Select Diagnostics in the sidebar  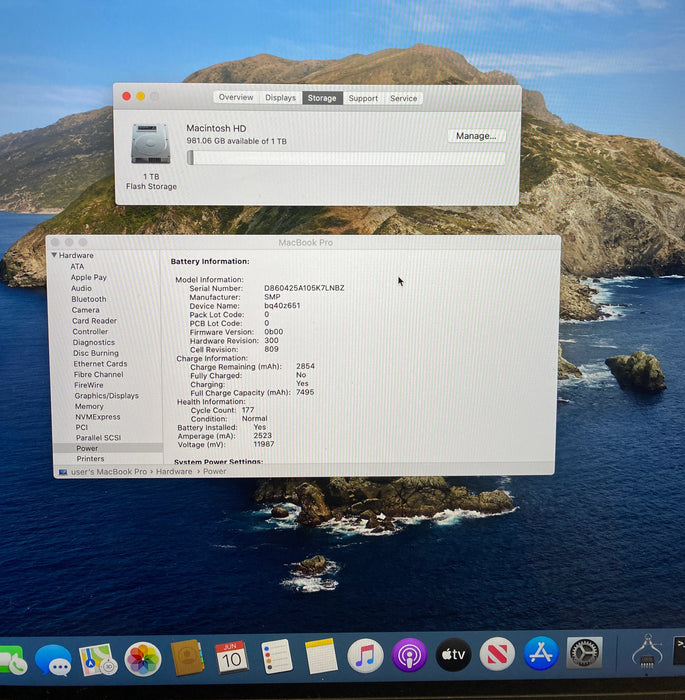[94, 342]
